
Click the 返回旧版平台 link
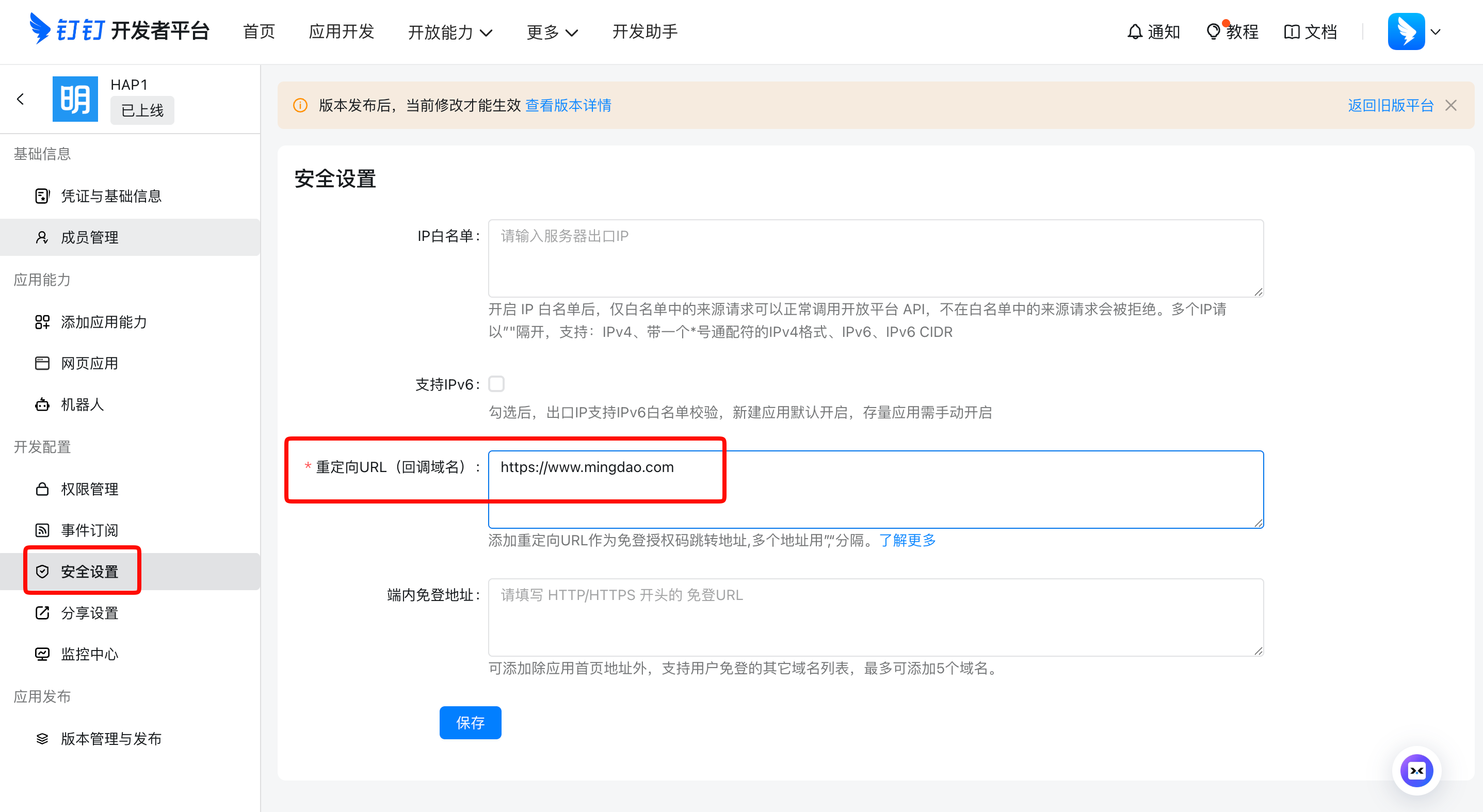(x=1390, y=105)
